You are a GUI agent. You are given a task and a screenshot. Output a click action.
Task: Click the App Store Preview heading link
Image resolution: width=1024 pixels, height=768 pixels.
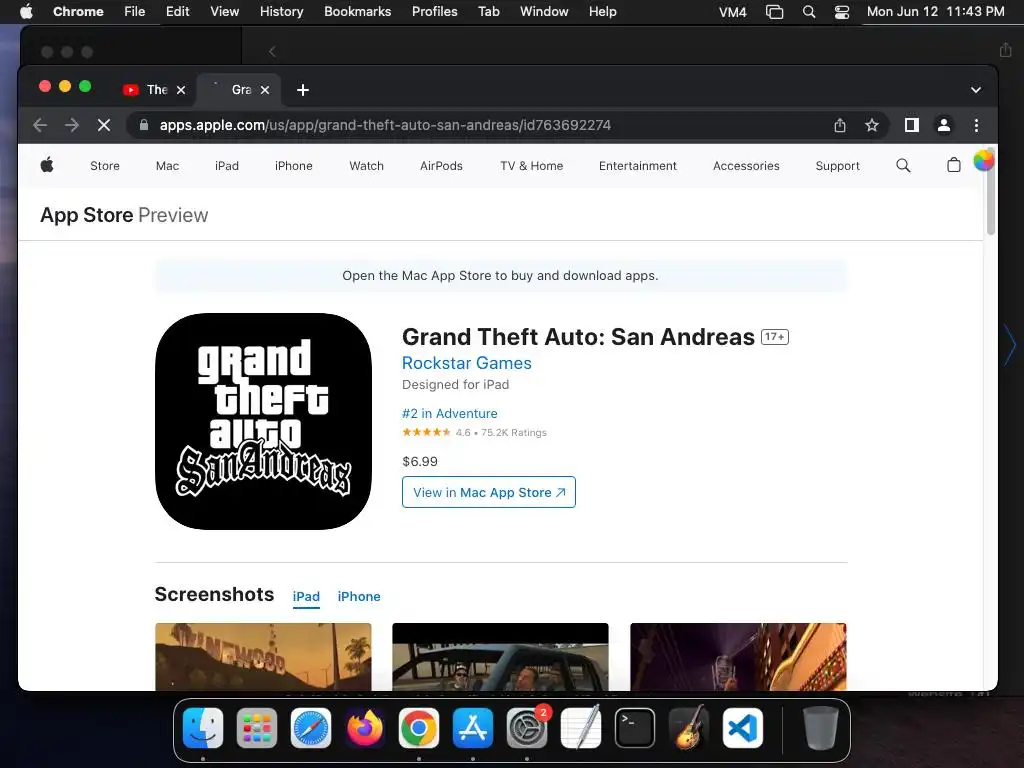(x=124, y=215)
